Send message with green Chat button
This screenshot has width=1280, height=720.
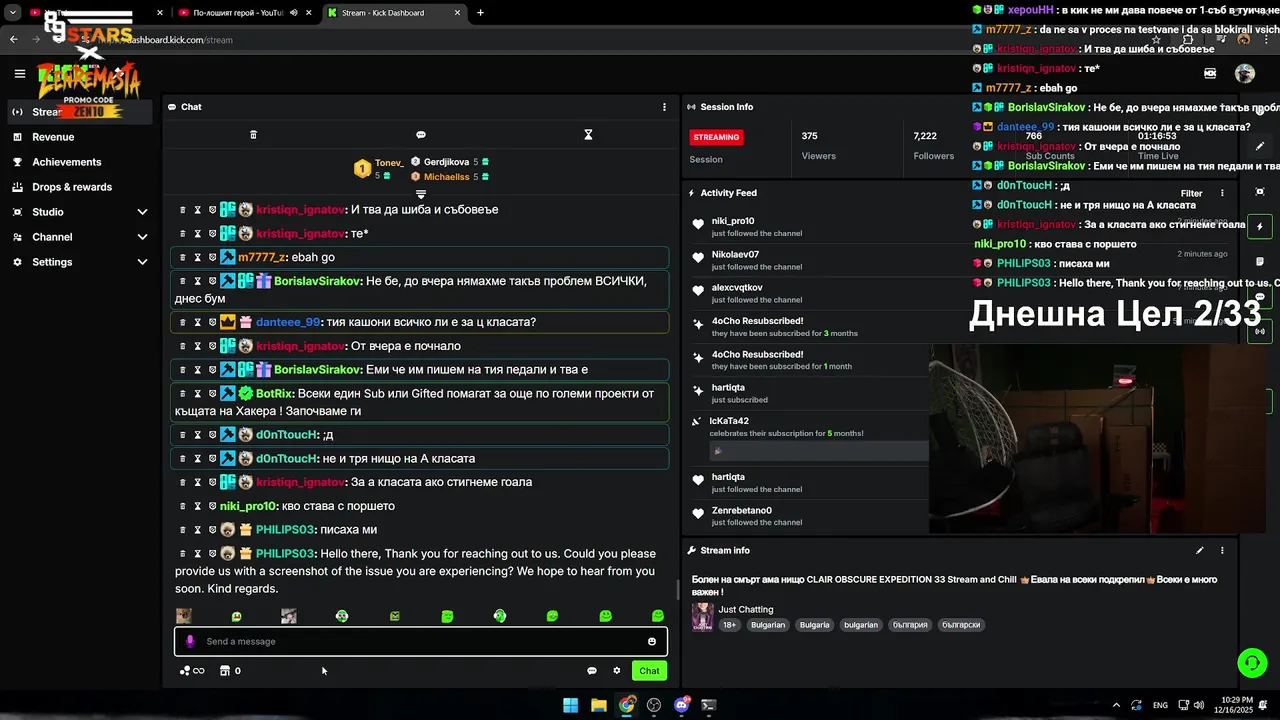[649, 671]
